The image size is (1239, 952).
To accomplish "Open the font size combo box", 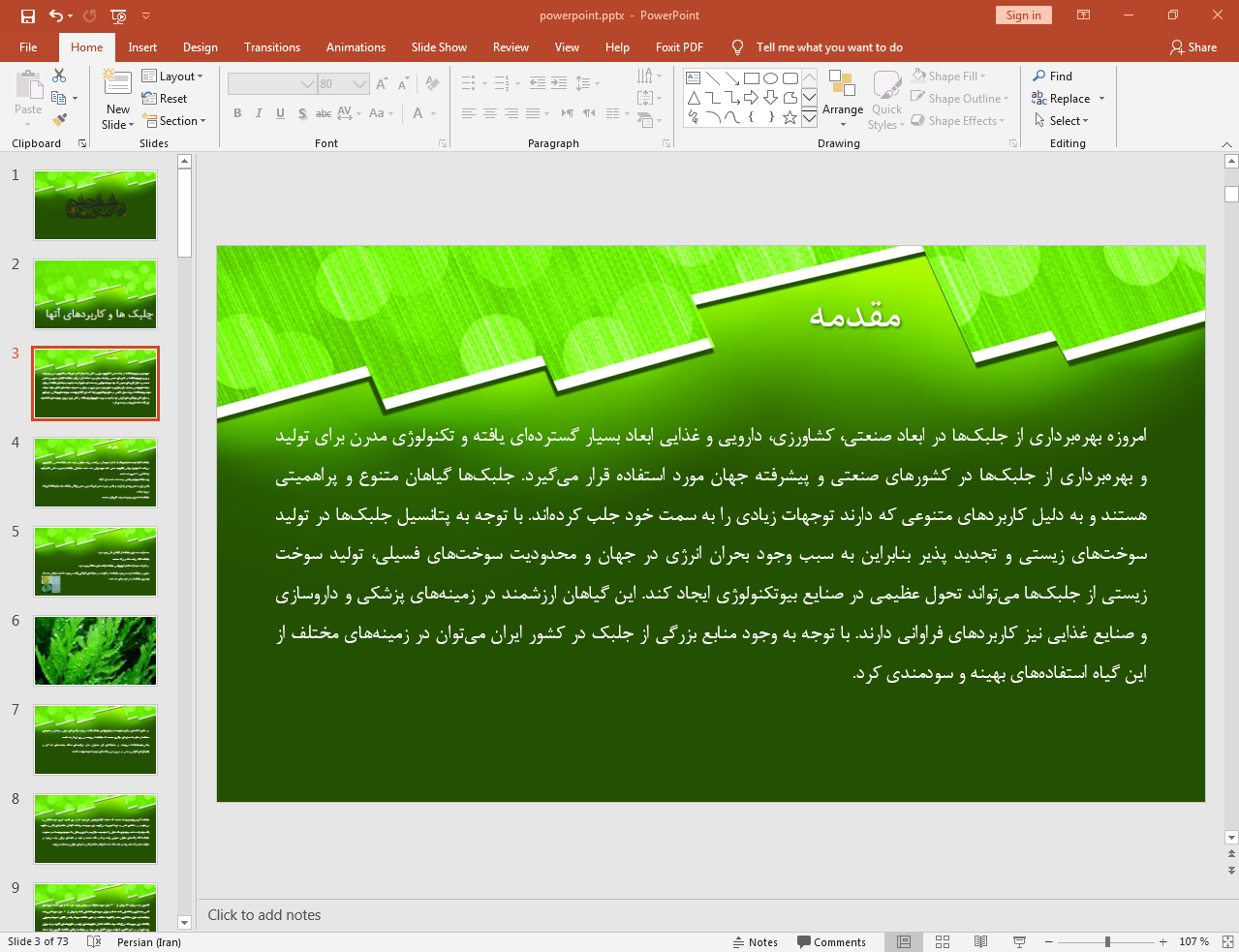I will click(x=344, y=84).
